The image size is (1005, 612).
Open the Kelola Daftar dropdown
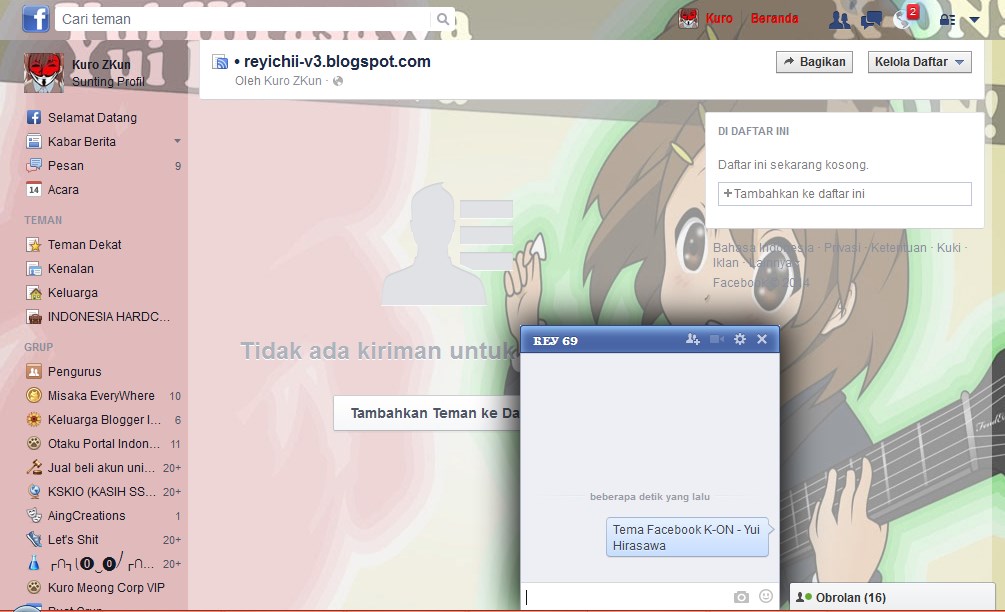(920, 62)
